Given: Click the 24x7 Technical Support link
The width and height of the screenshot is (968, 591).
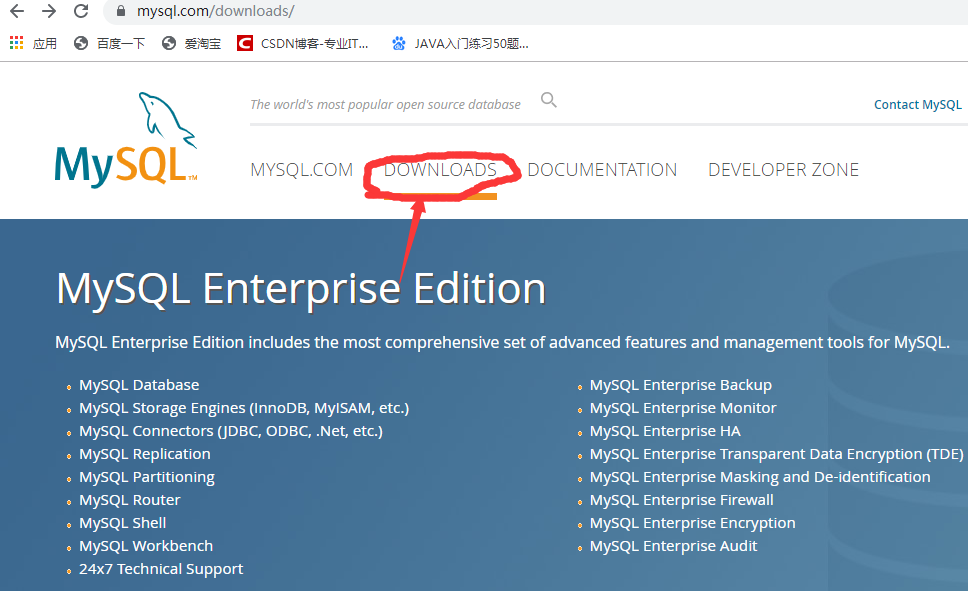Looking at the screenshot, I should tap(161, 568).
